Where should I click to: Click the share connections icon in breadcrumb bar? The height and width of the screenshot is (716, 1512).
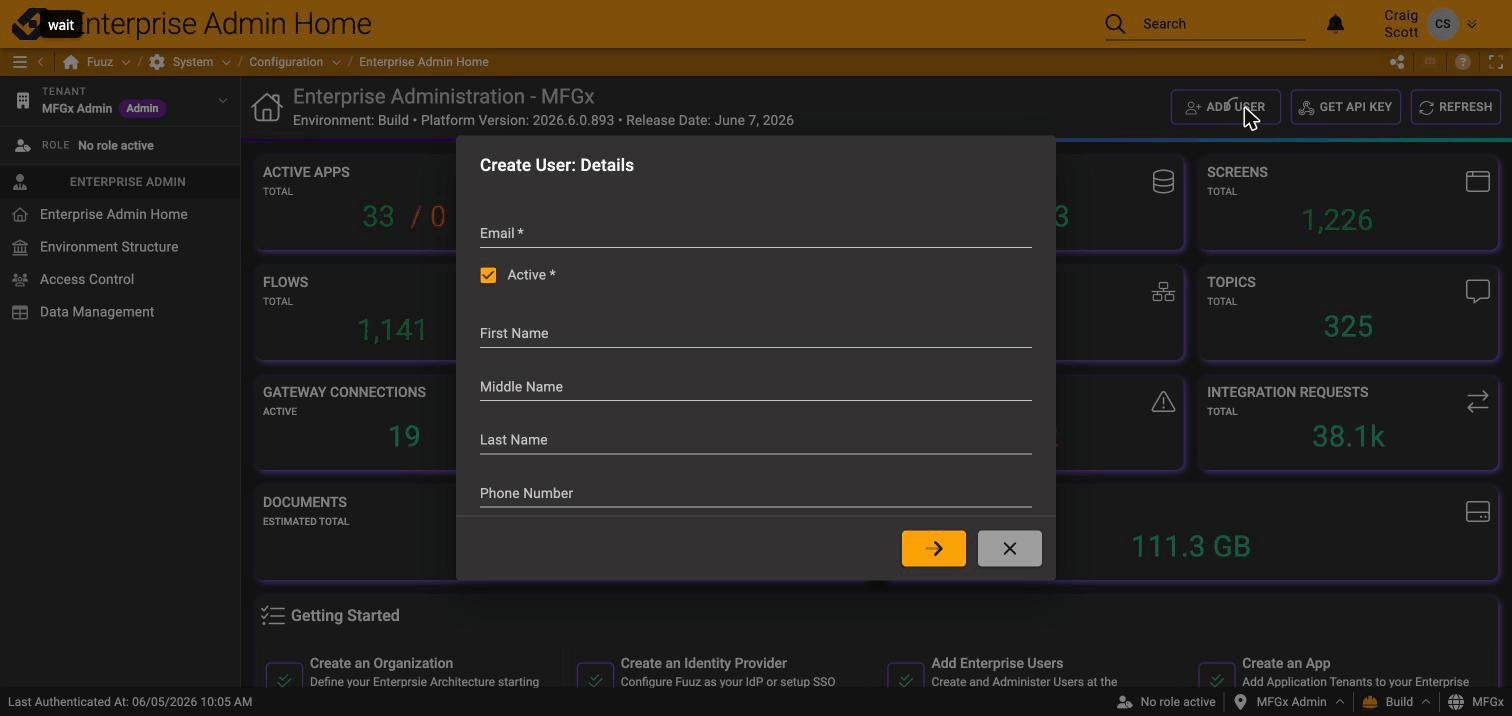point(1397,62)
